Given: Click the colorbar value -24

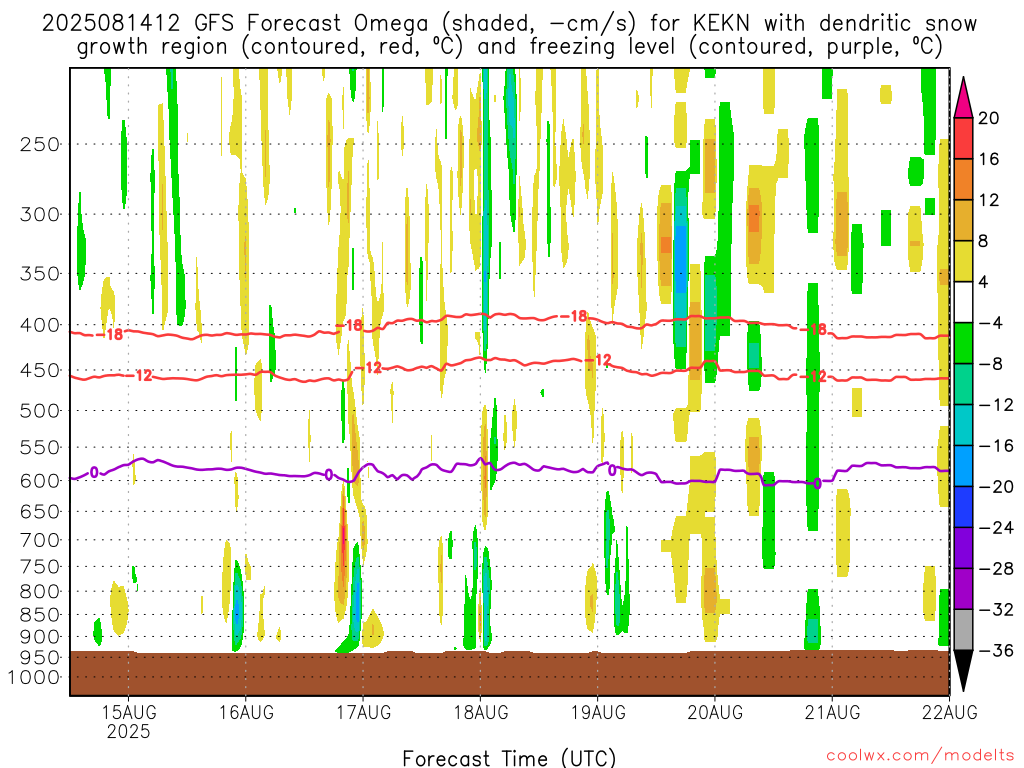Looking at the screenshot, I should (996, 528).
